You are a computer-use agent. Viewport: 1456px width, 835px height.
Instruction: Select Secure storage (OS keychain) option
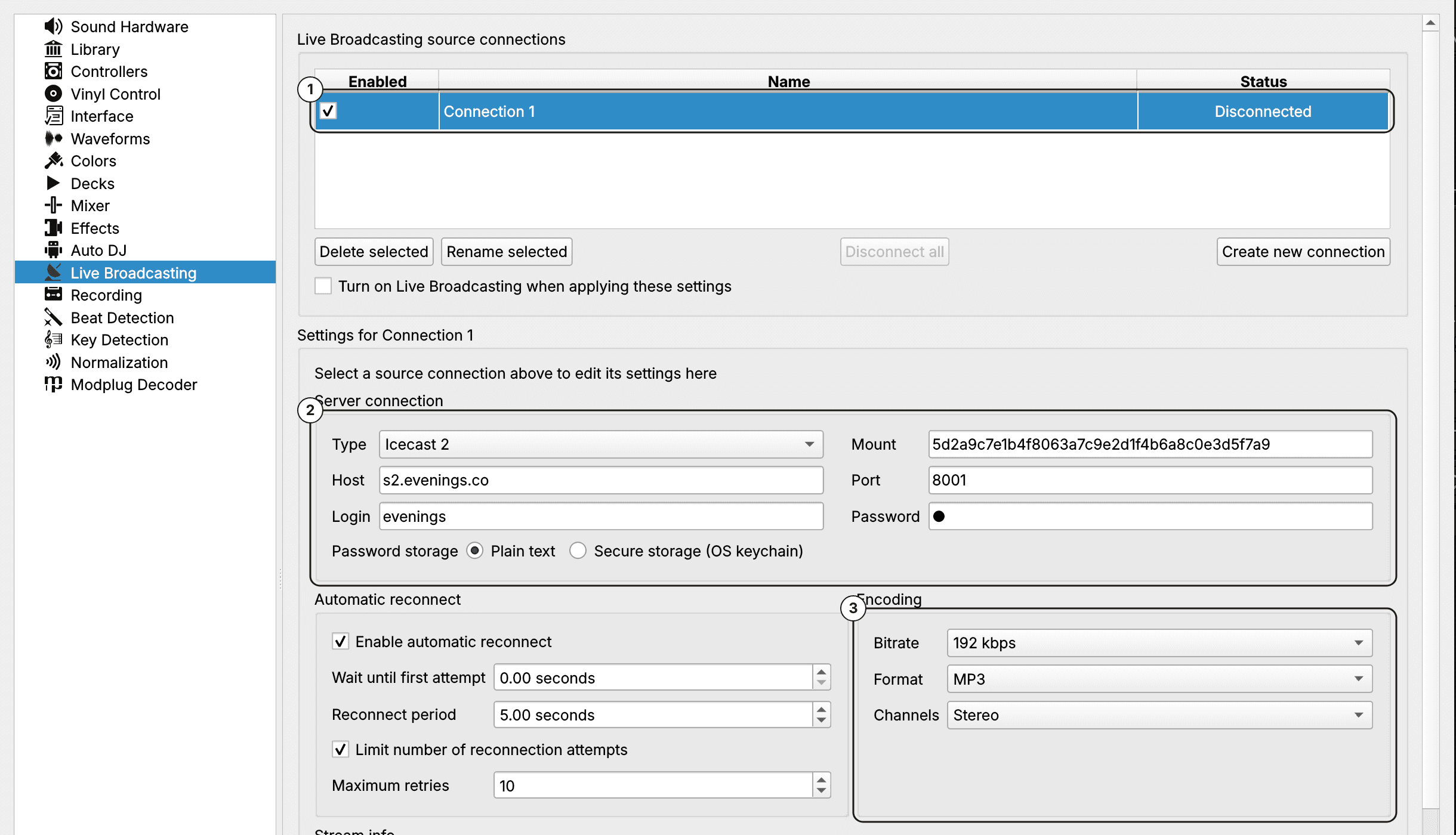coord(578,551)
